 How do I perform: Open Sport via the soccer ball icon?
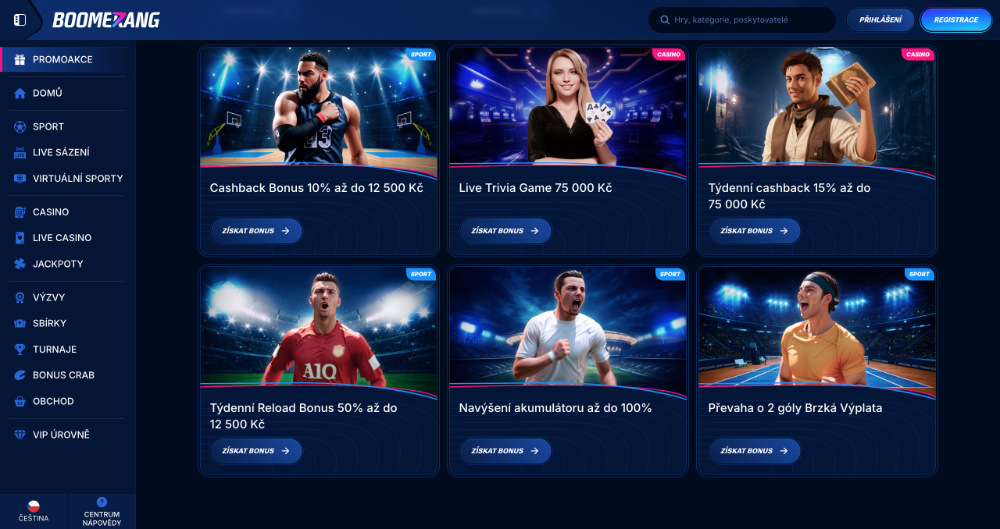click(x=20, y=126)
